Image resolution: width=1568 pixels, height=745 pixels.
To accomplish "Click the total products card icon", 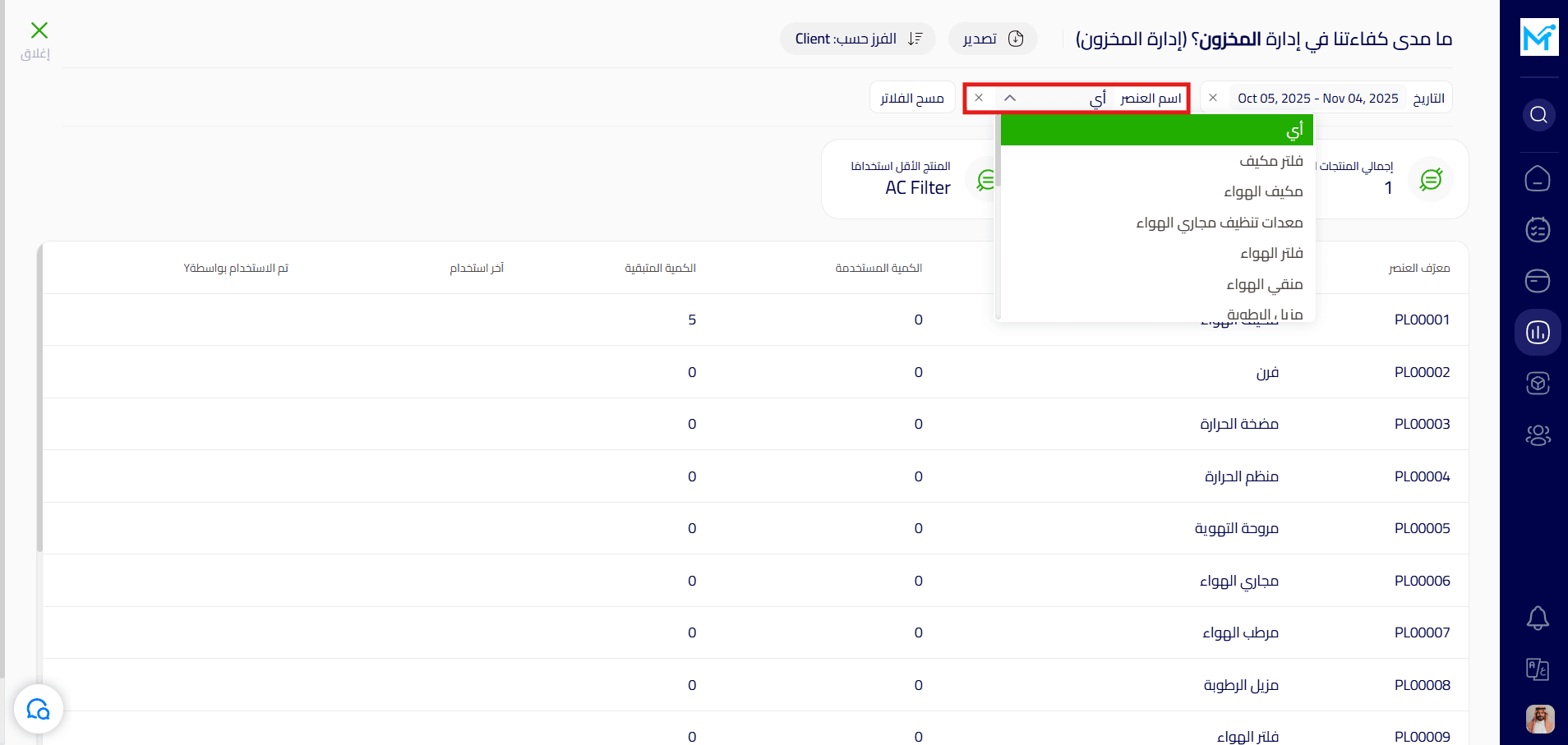I will pos(1431,179).
